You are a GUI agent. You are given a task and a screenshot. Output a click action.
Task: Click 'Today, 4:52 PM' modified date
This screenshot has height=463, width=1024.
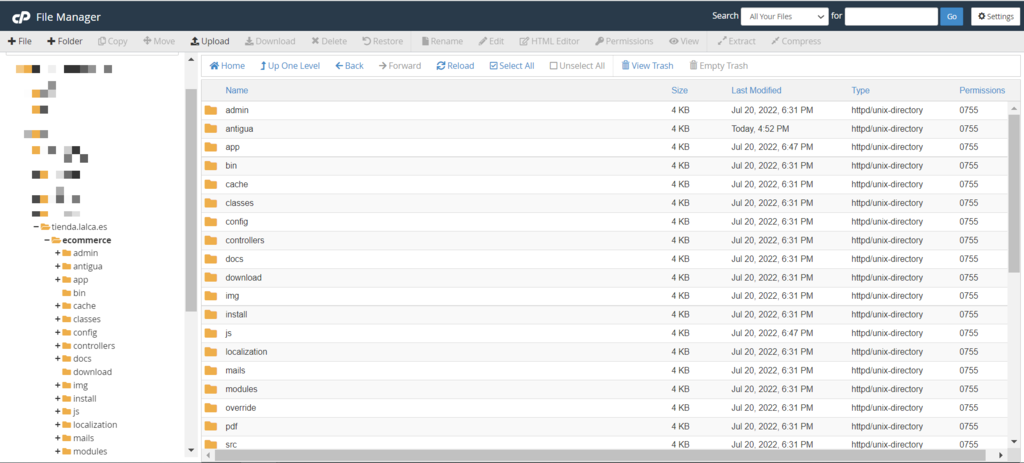760,129
